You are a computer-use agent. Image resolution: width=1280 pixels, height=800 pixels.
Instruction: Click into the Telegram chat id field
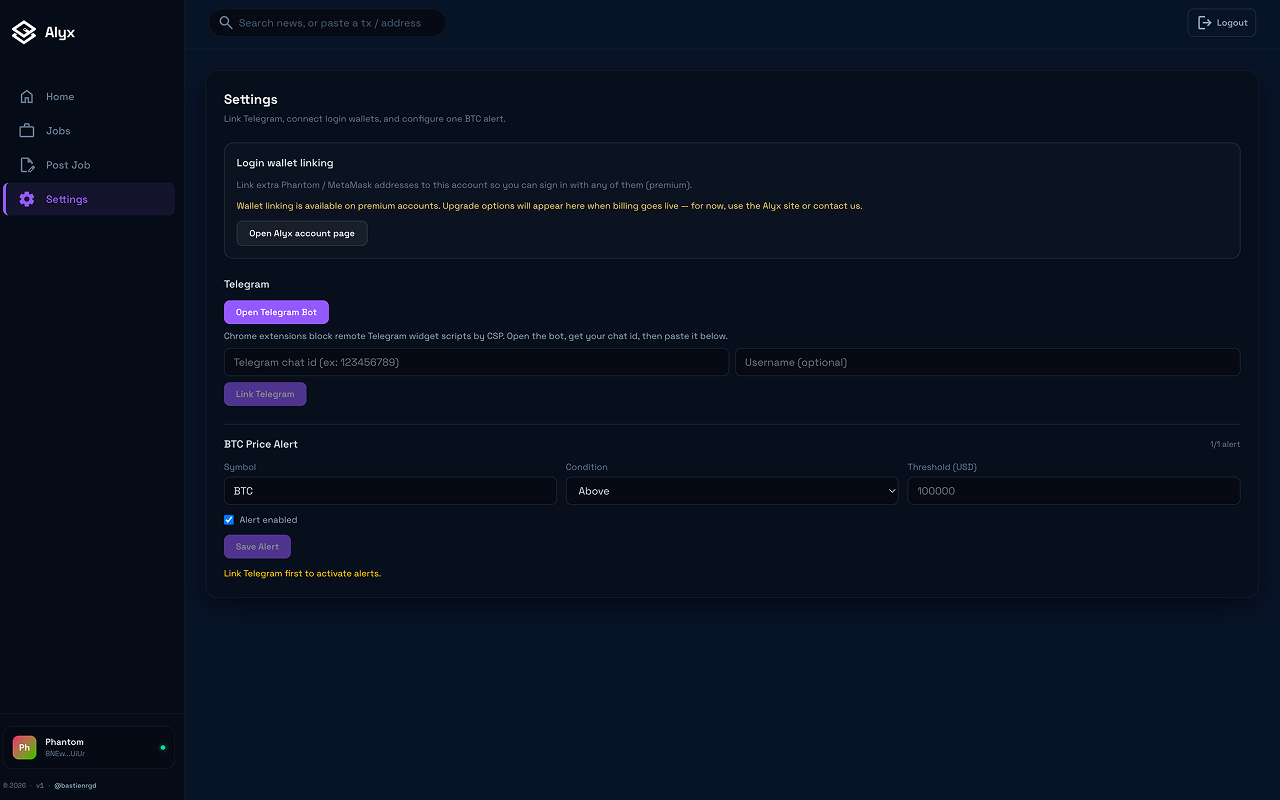click(x=476, y=362)
